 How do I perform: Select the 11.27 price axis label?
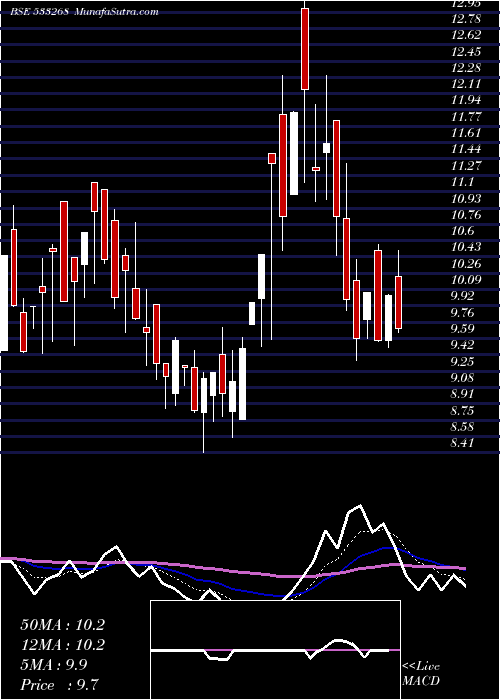466,166
